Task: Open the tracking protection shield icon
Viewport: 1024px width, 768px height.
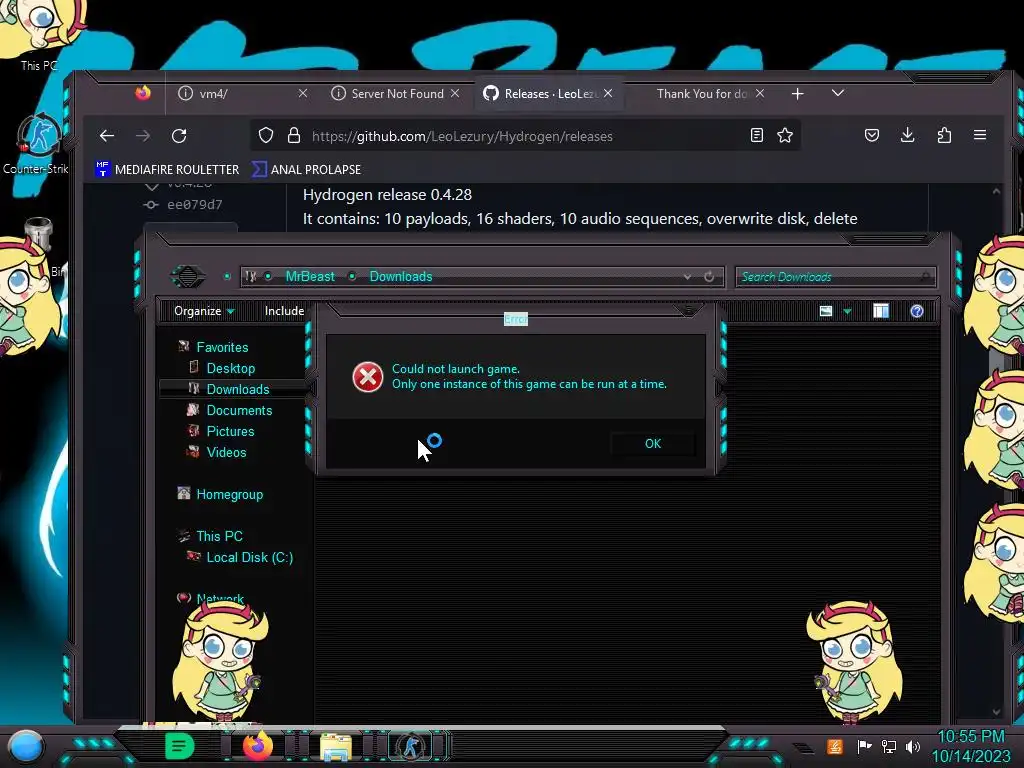Action: [x=266, y=135]
